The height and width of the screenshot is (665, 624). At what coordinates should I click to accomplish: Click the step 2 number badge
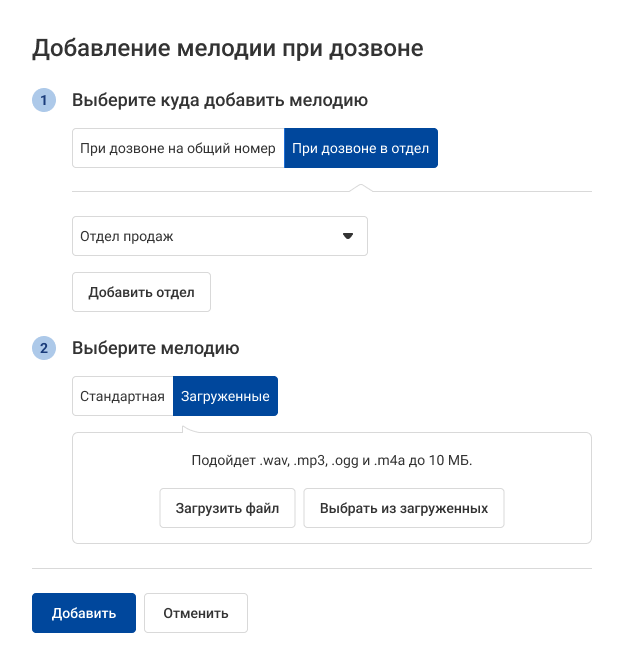pyautogui.click(x=44, y=348)
